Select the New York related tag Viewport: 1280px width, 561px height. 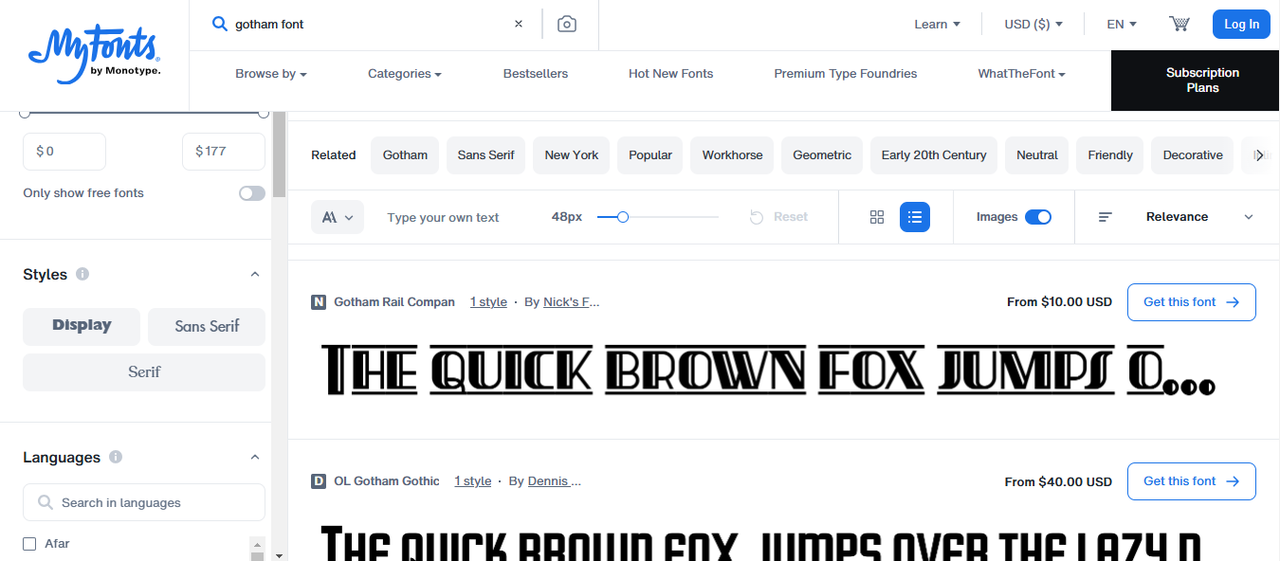tap(572, 155)
